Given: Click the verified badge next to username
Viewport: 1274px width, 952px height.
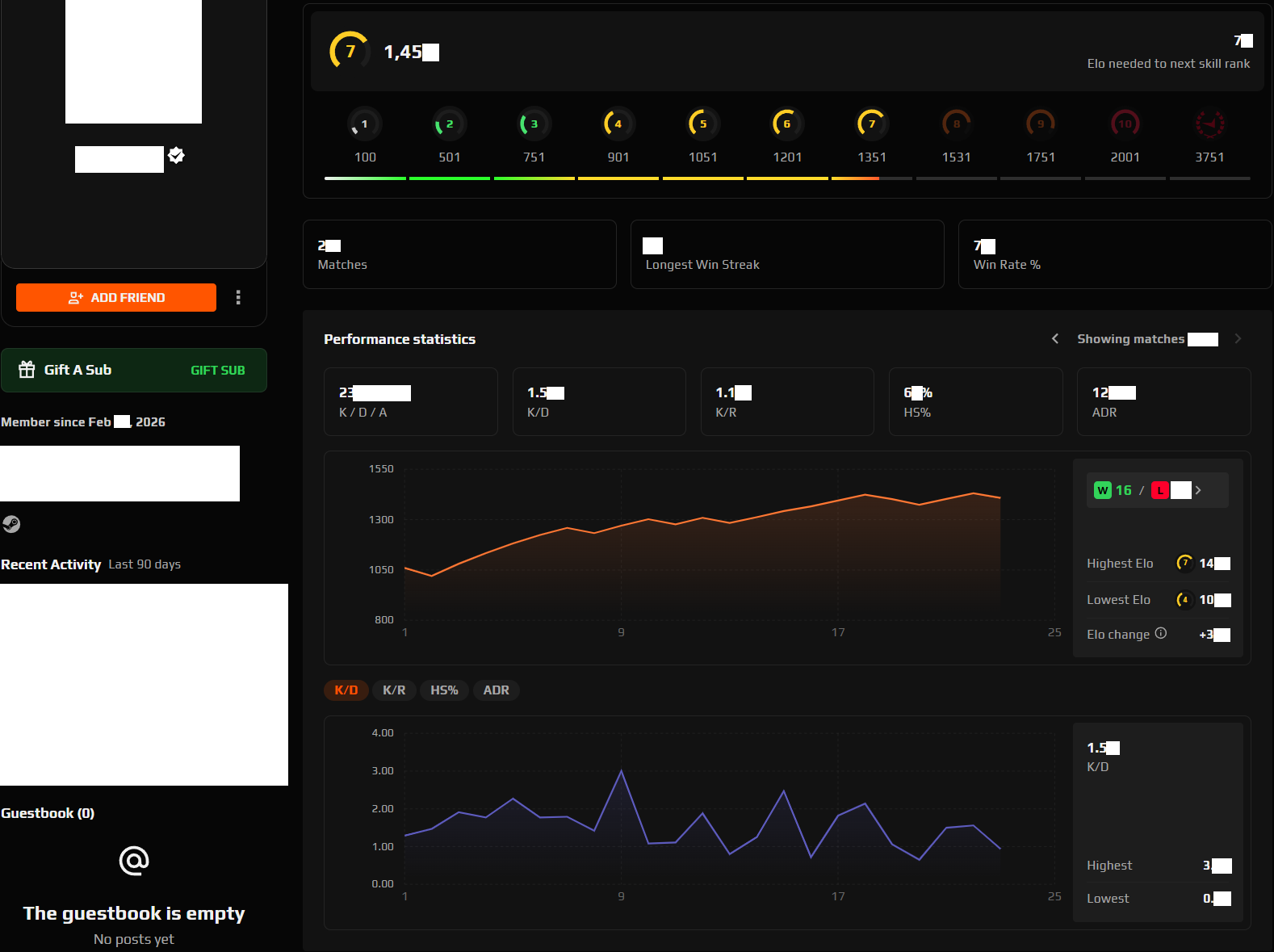Looking at the screenshot, I should (x=176, y=155).
